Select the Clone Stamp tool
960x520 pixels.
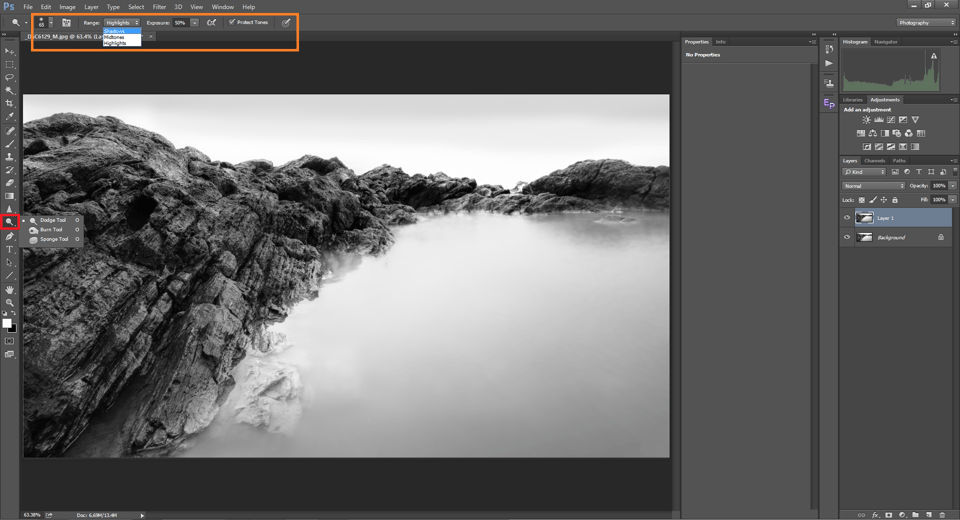(9, 157)
